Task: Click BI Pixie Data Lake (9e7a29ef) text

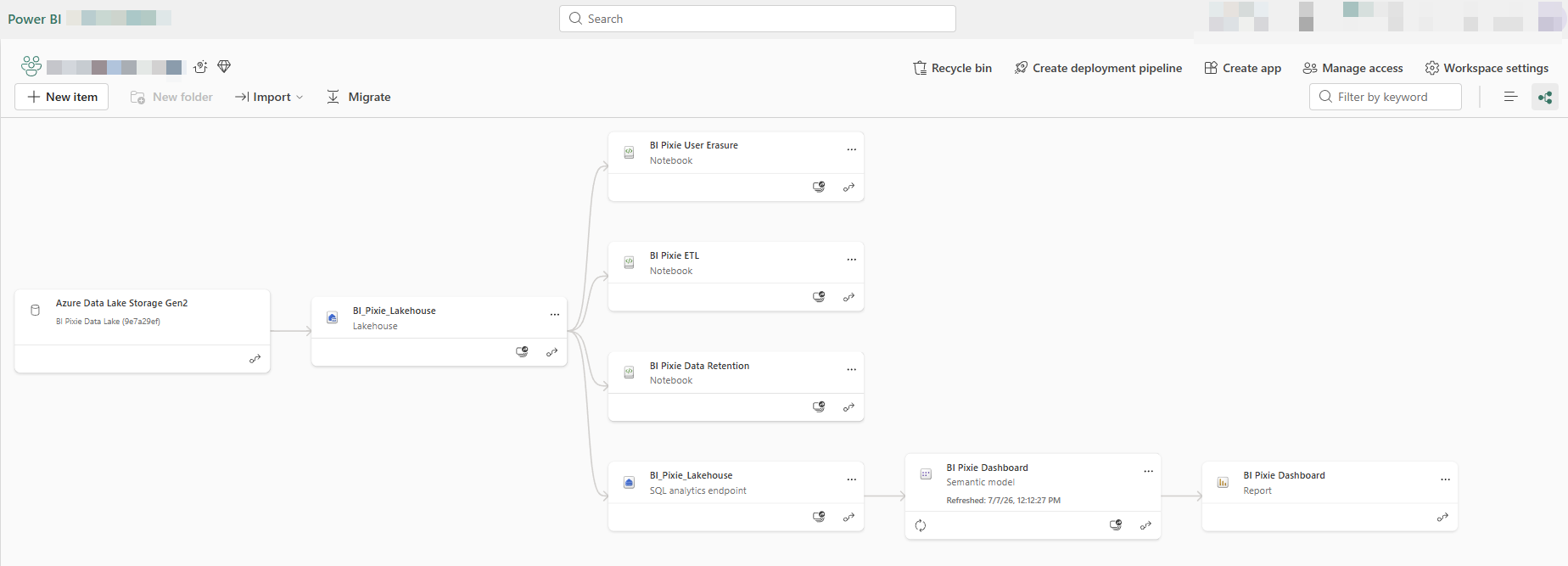Action: tap(108, 322)
